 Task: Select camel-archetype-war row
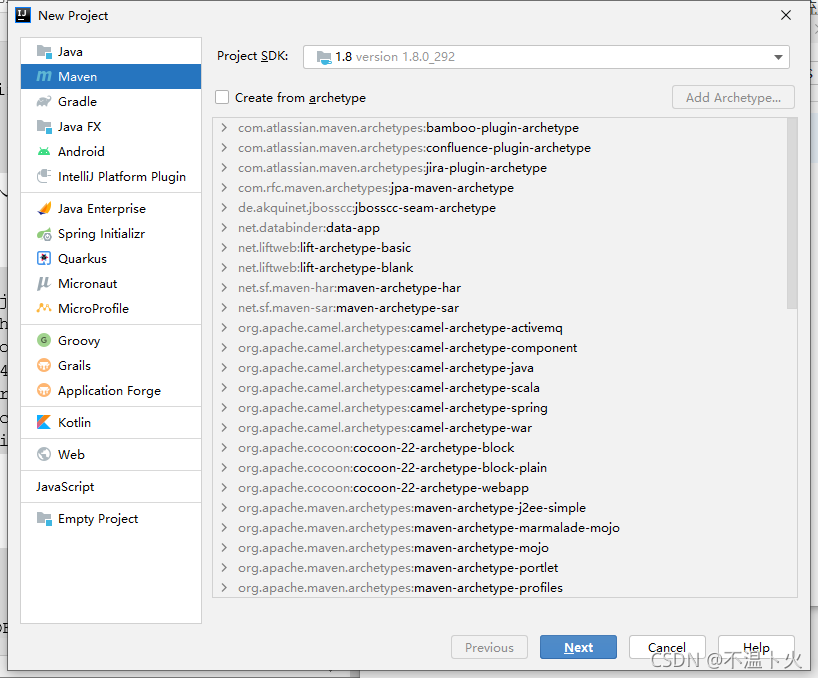(500, 428)
